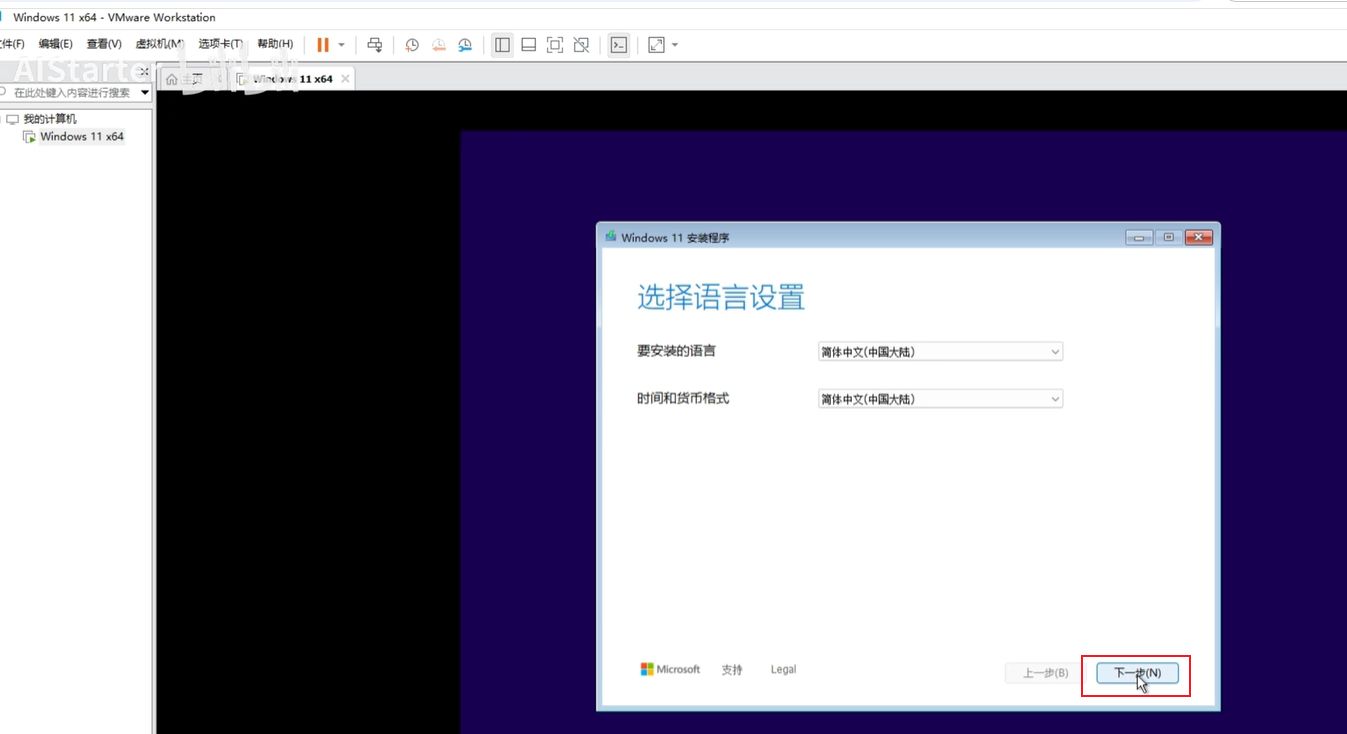Viewport: 1347px width, 734px height.
Task: Toggle the thumbnail bar view icon
Action: 529,45
